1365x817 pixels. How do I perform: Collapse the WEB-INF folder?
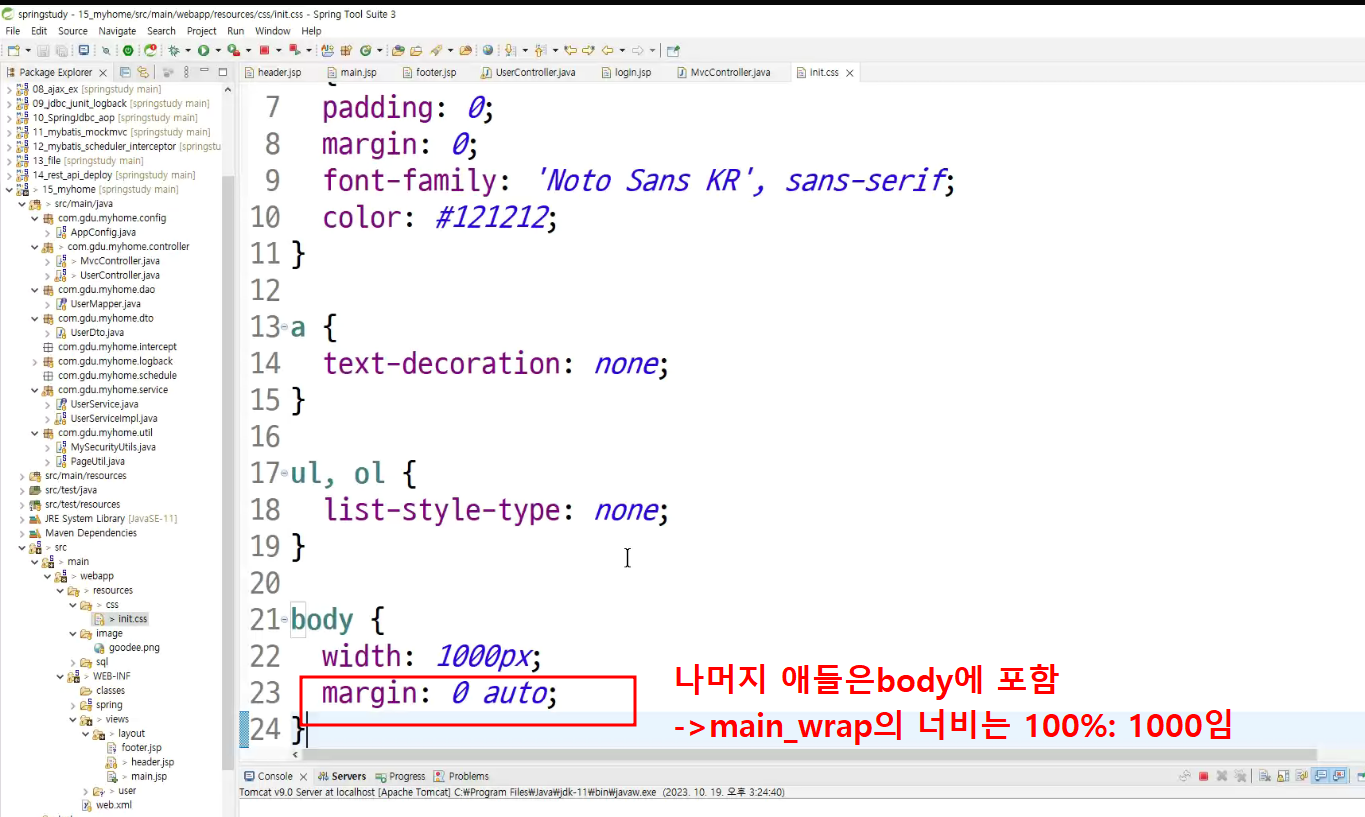[x=59, y=676]
